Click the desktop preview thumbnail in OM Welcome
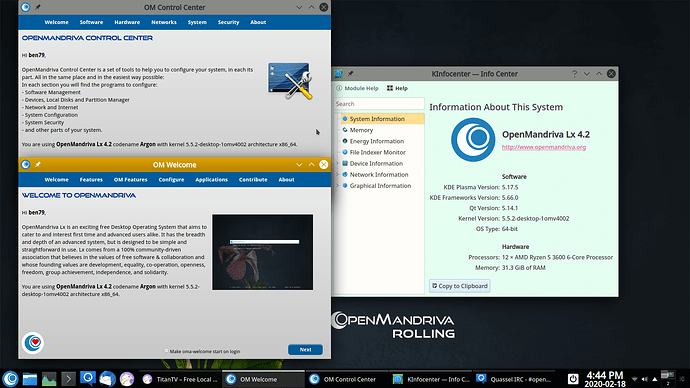690x388 pixels. pos(263,252)
